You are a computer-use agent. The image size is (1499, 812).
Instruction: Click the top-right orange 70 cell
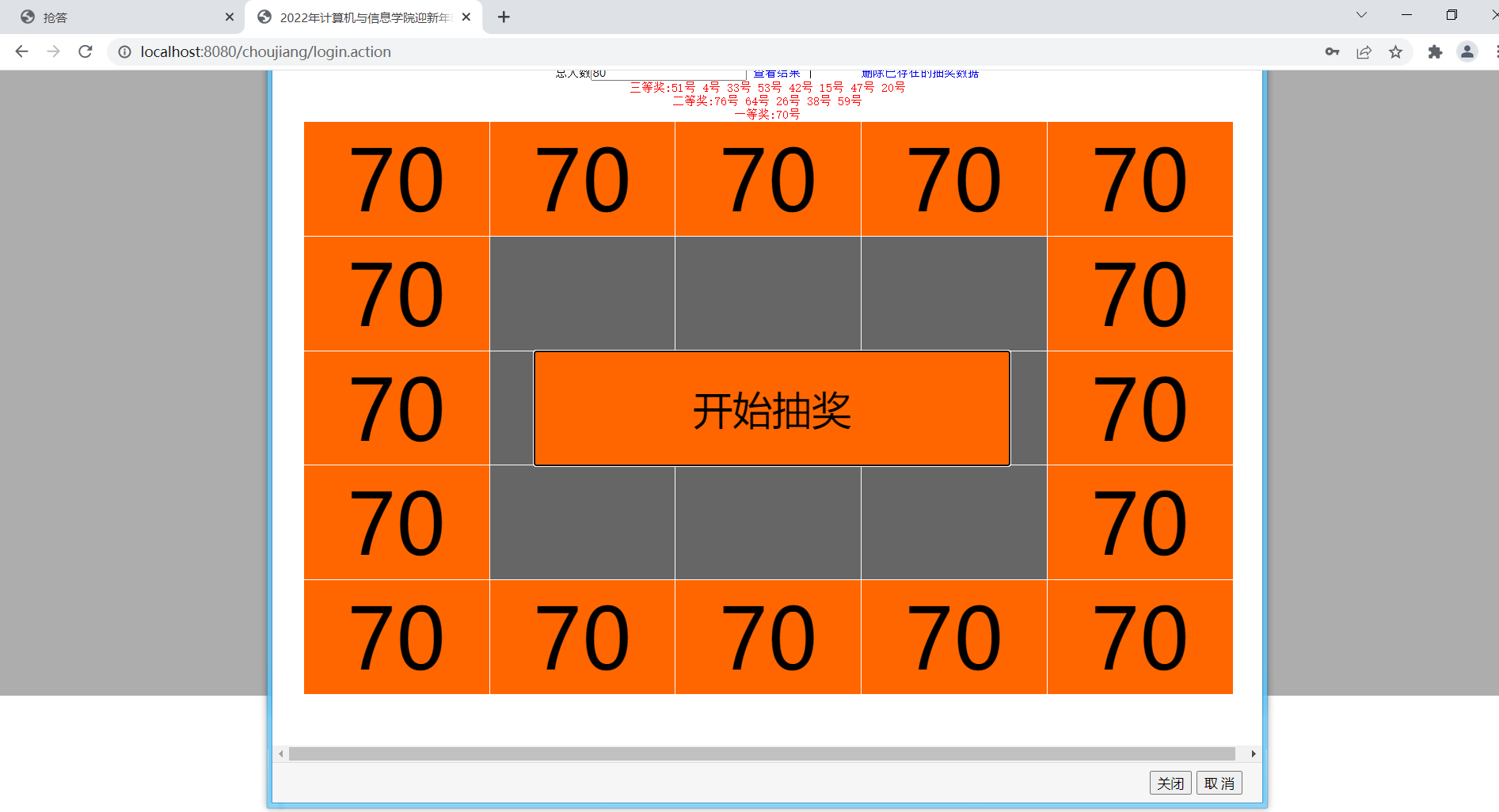(x=1140, y=179)
